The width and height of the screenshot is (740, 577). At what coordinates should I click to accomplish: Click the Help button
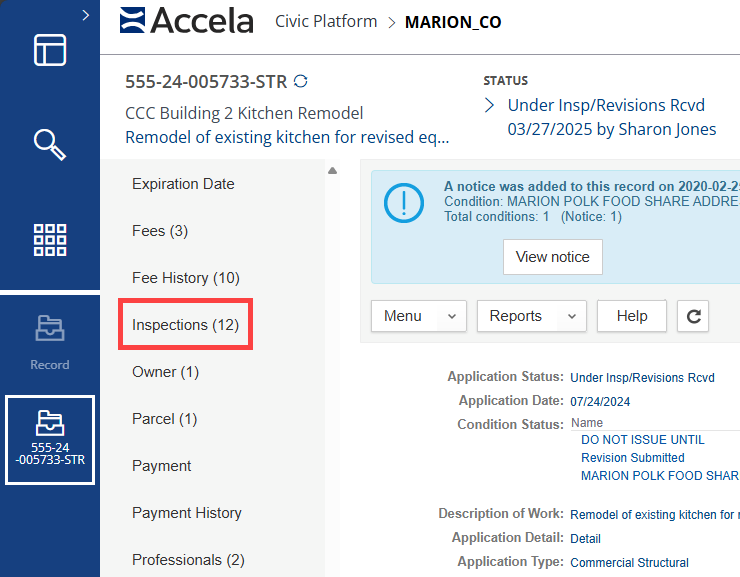click(631, 316)
